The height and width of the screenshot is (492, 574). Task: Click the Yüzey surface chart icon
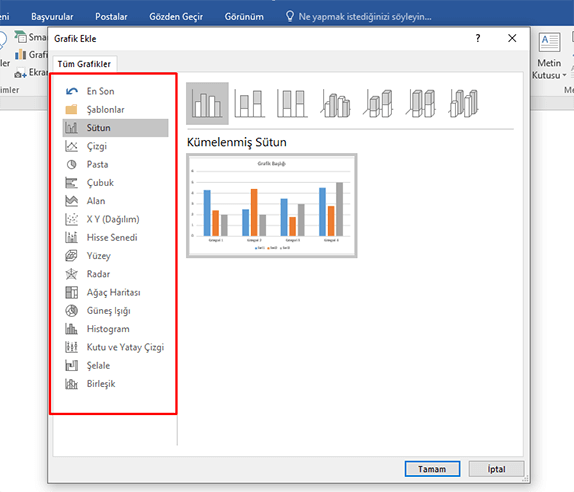[x=71, y=256]
